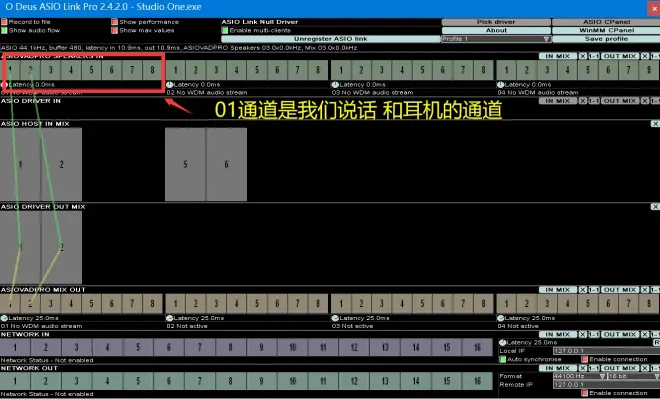Click the Network In latency clock icon

pos(502,343)
